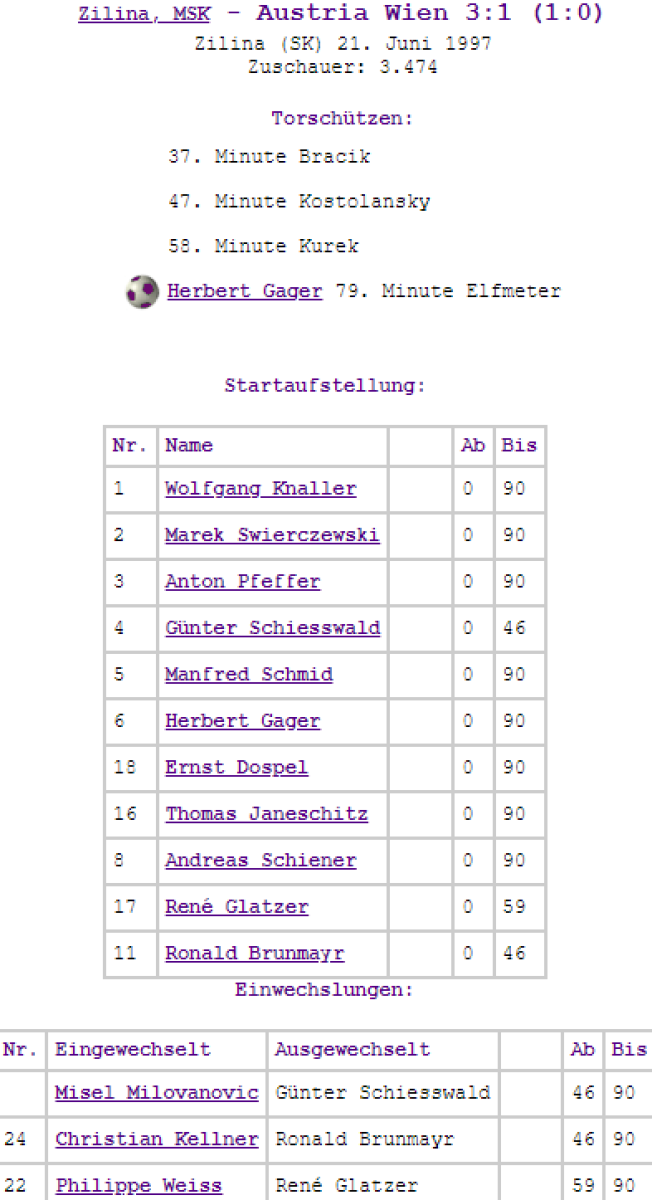Open Wolfgang Knaller player page
The image size is (652, 1200).
(x=260, y=489)
